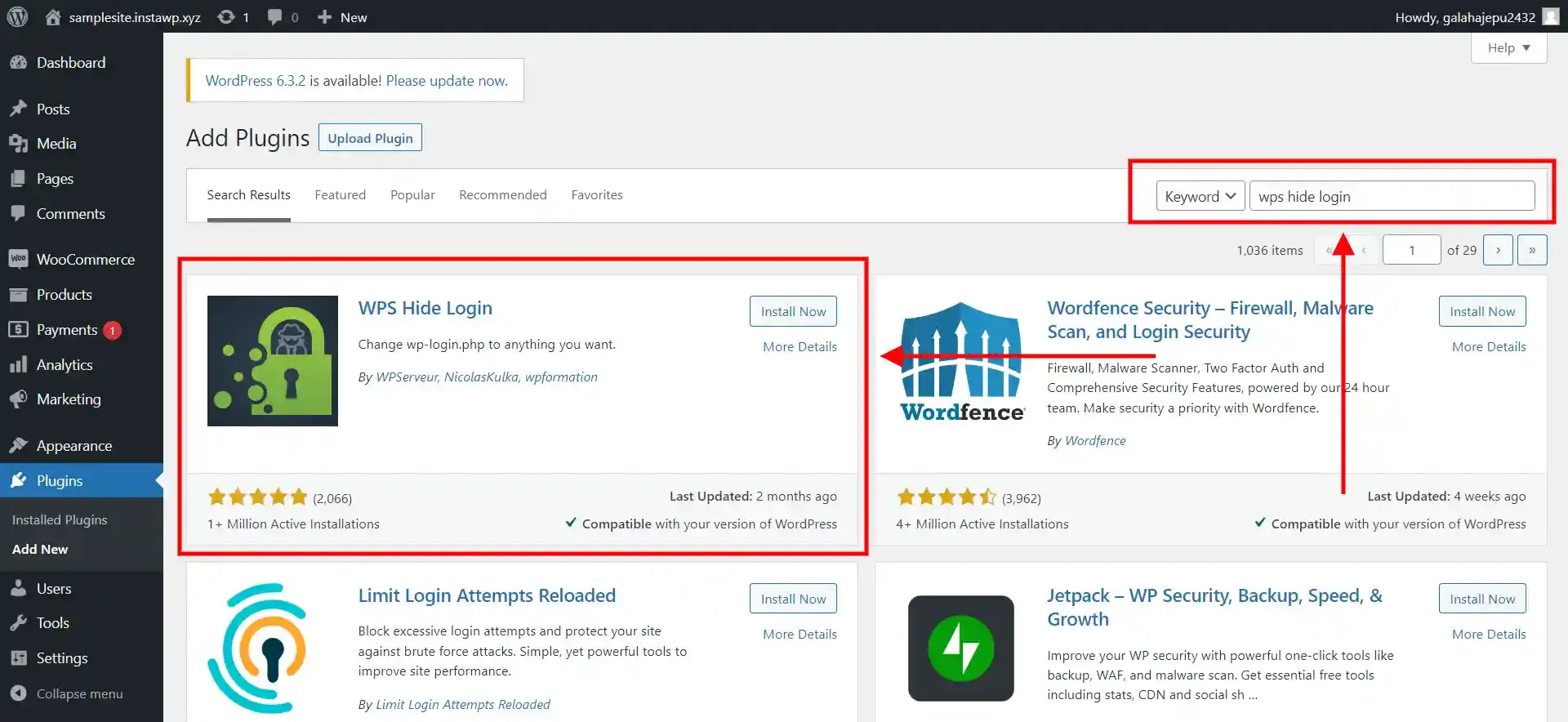Screen dimensions: 1568x722
Task: Click the Comments bubble icon in sidebar
Action: pyautogui.click(x=18, y=214)
